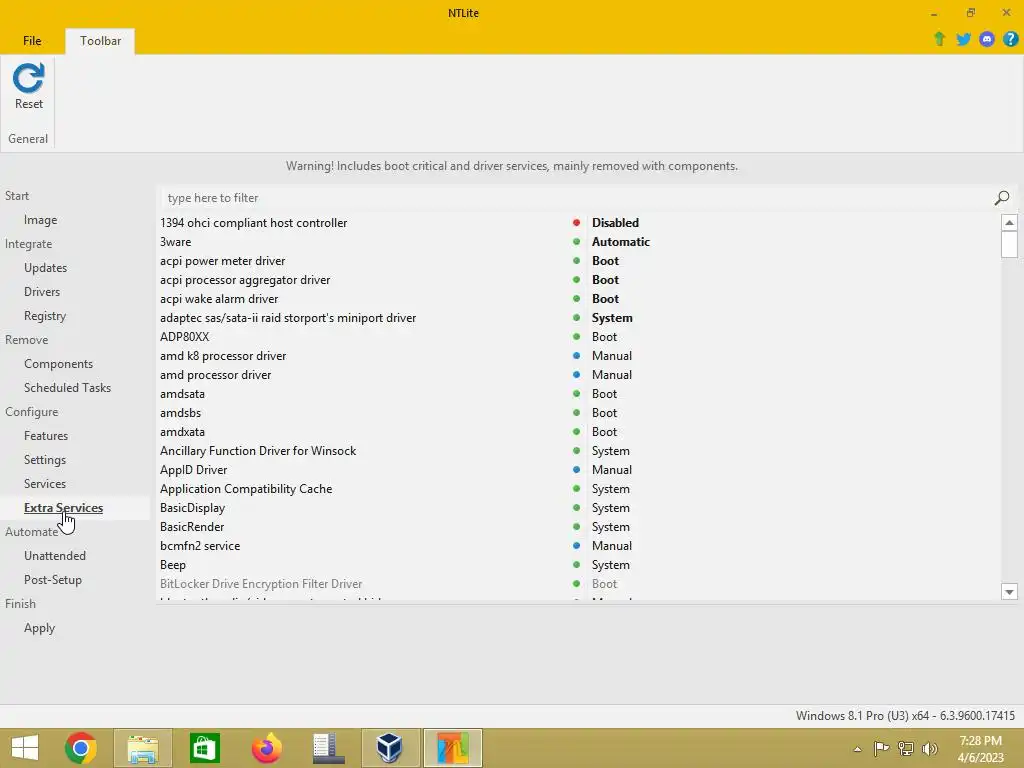Open the Registry page
The height and width of the screenshot is (768, 1024).
click(x=45, y=316)
